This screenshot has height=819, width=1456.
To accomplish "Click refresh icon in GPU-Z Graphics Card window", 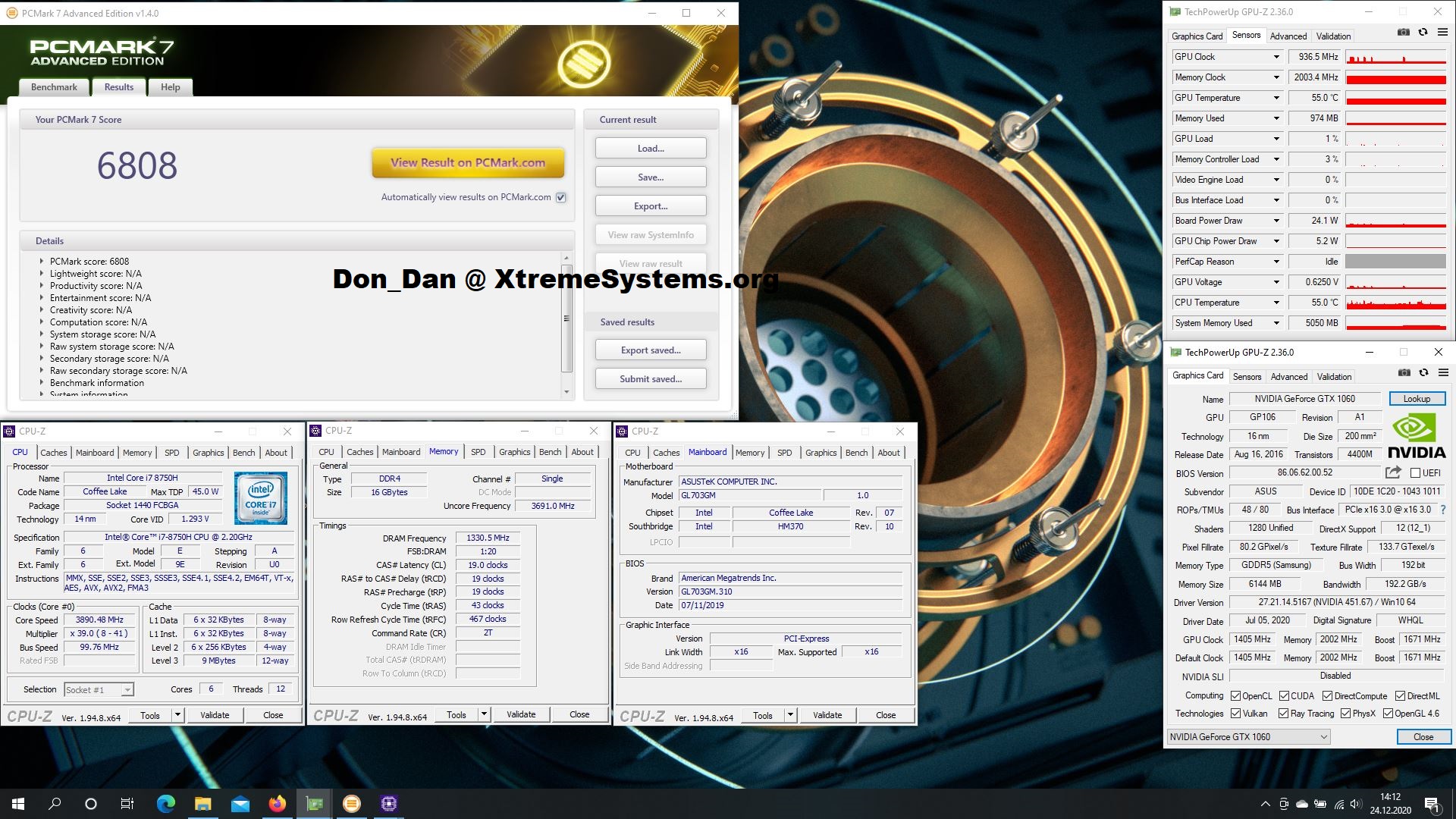I will pos(1424,373).
